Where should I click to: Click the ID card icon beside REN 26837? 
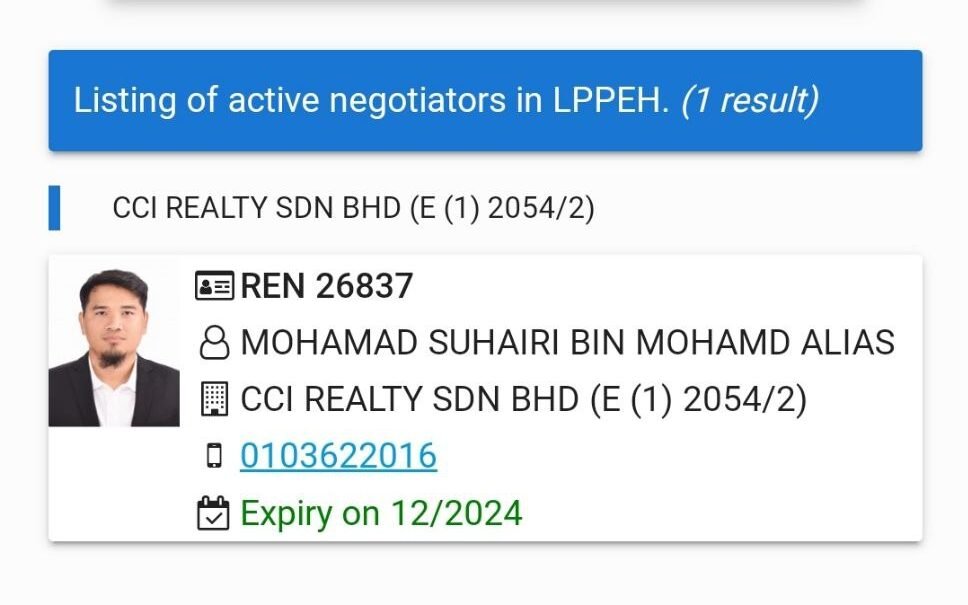point(214,286)
